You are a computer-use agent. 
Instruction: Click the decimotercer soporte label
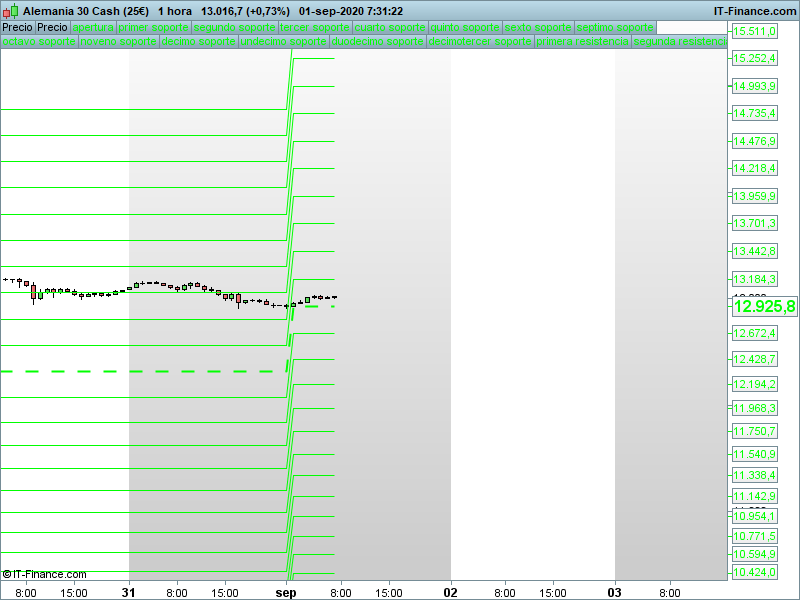[x=480, y=41]
